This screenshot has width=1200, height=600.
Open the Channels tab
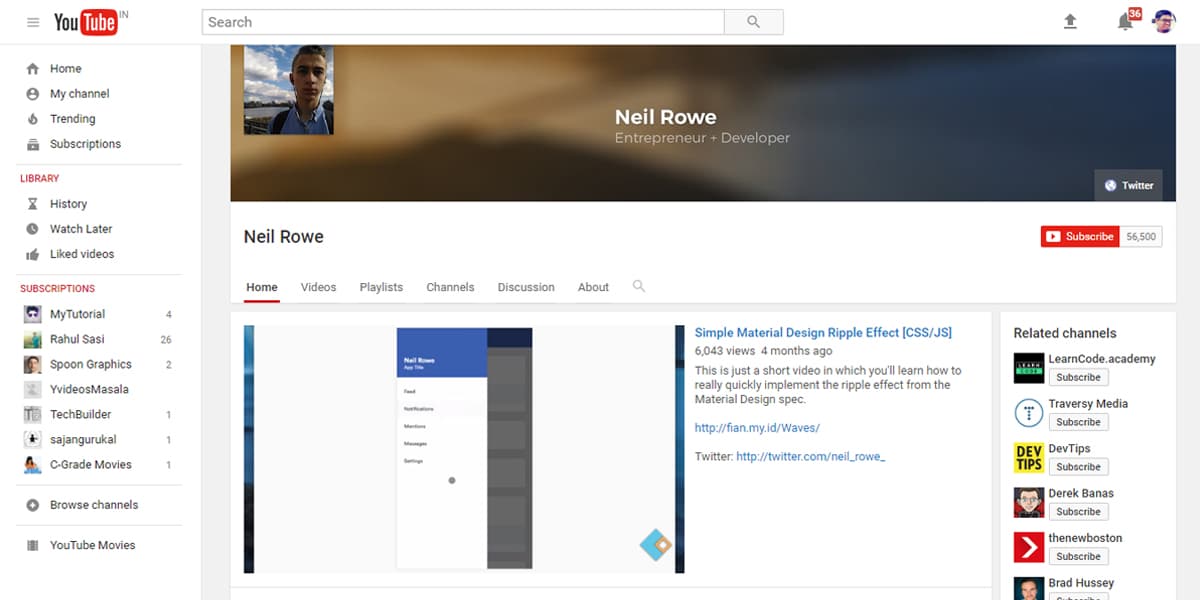pyautogui.click(x=450, y=287)
